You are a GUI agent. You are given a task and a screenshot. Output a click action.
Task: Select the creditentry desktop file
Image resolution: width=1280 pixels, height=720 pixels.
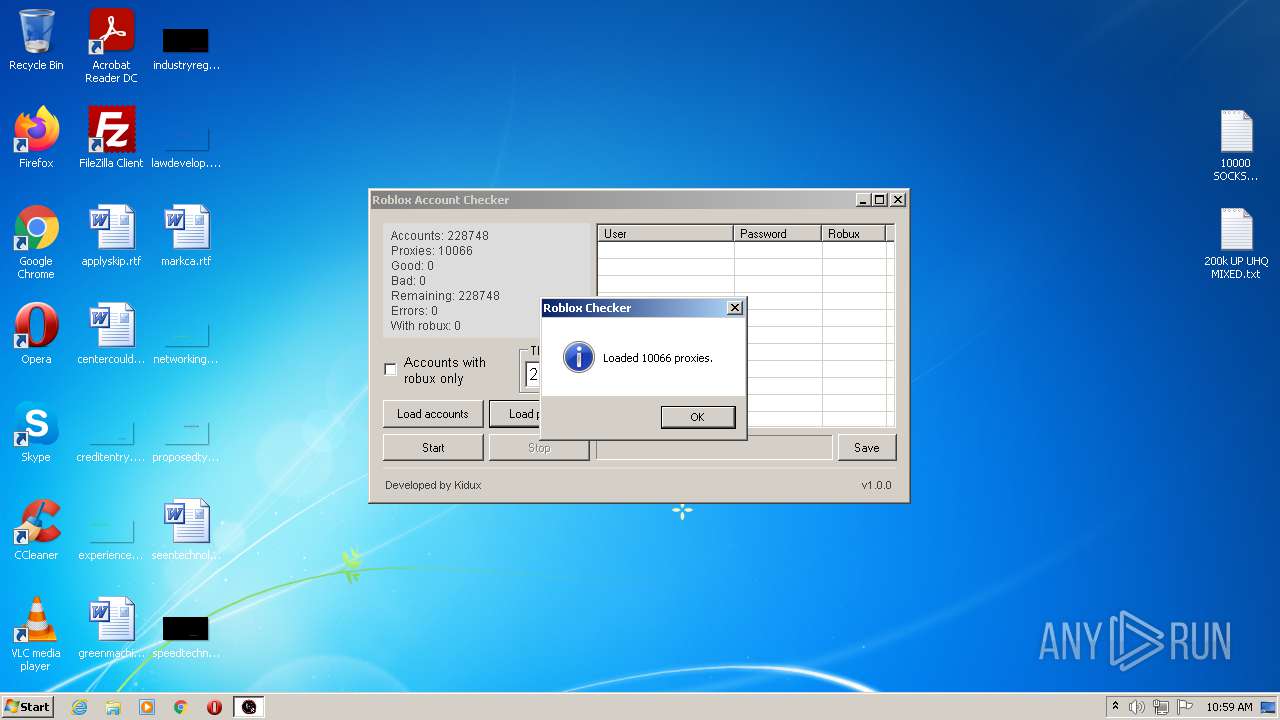(111, 438)
